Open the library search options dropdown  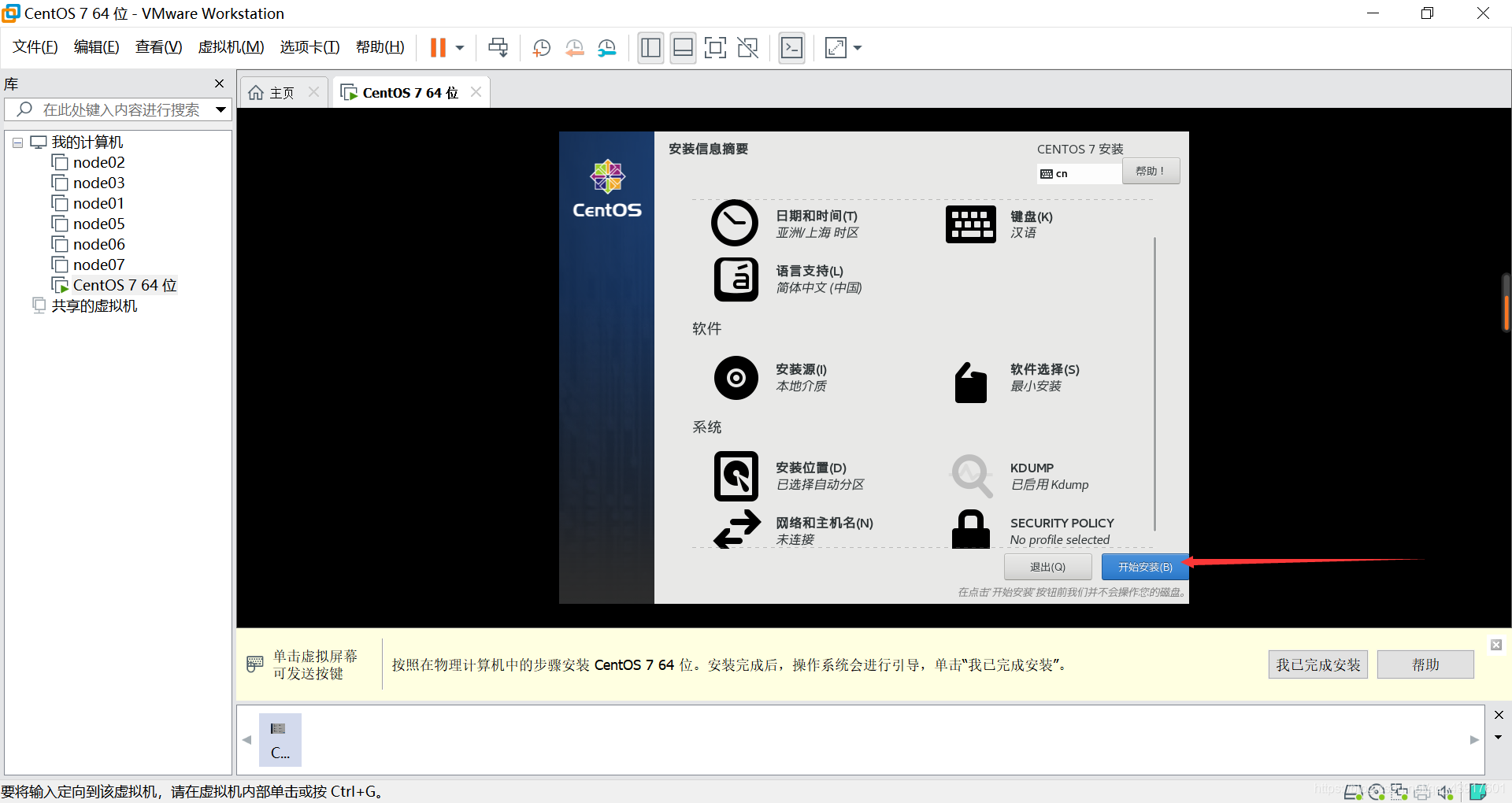221,109
